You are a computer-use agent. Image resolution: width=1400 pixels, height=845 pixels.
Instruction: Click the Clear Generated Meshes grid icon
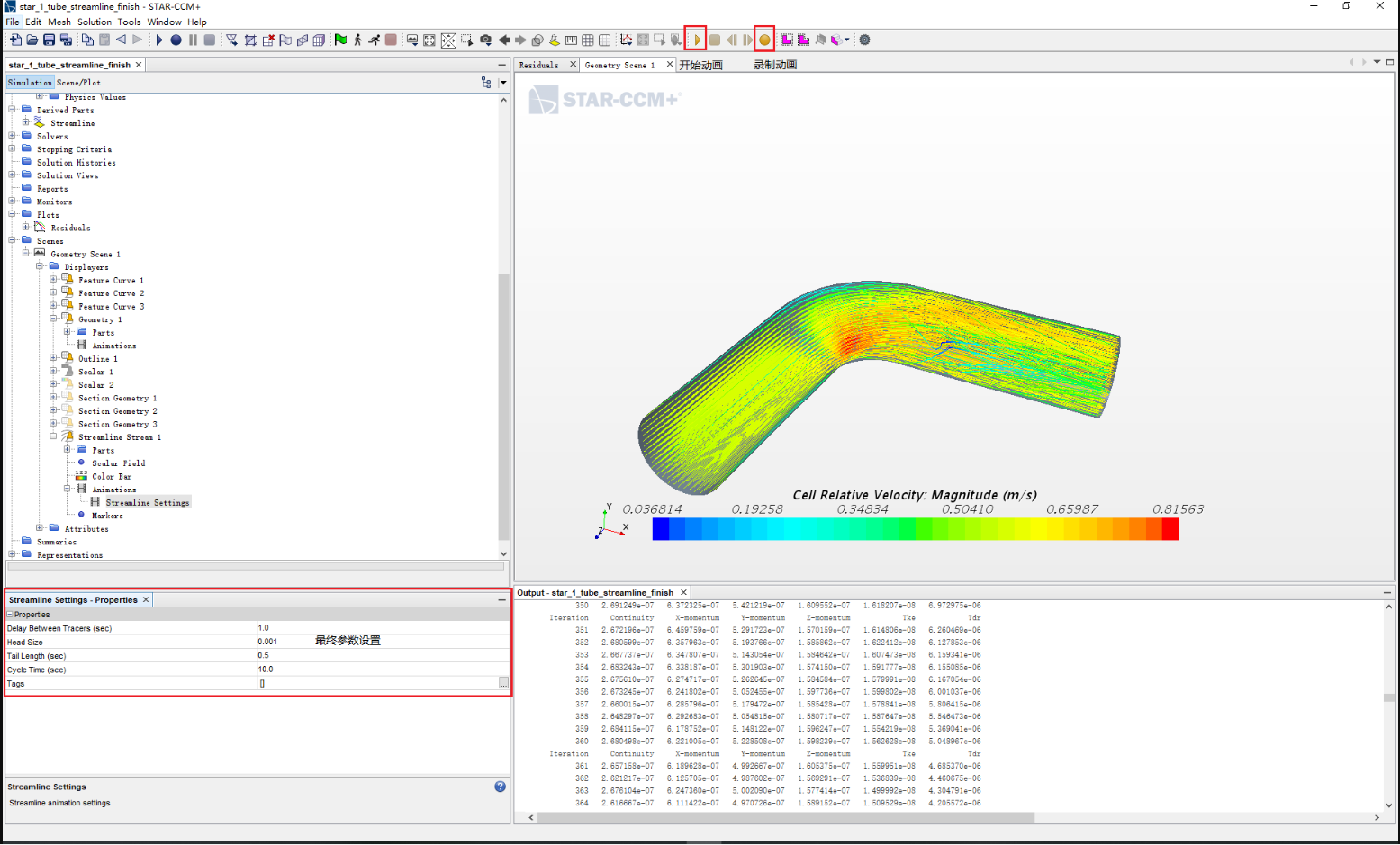(268, 40)
